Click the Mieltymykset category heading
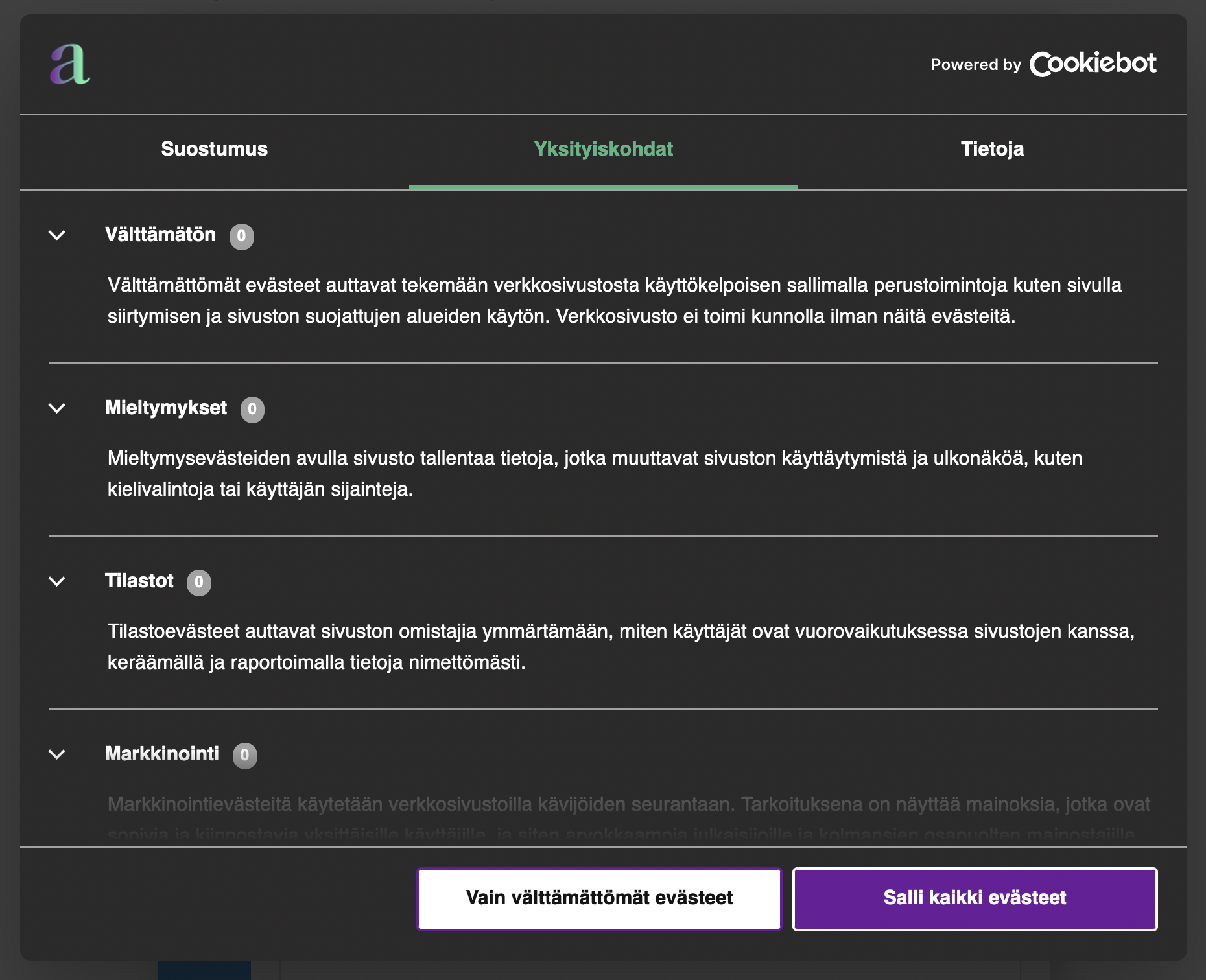 click(166, 408)
